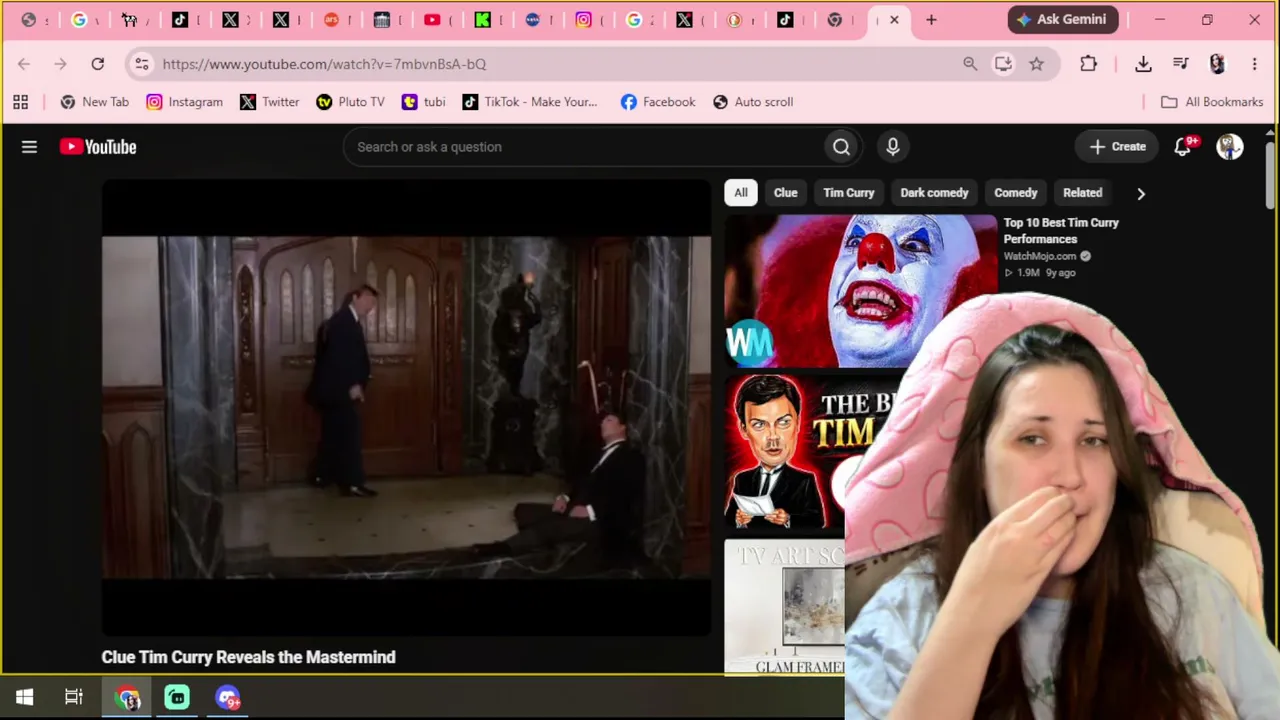
Task: Go to YouTube home via the logo
Action: coord(98,147)
